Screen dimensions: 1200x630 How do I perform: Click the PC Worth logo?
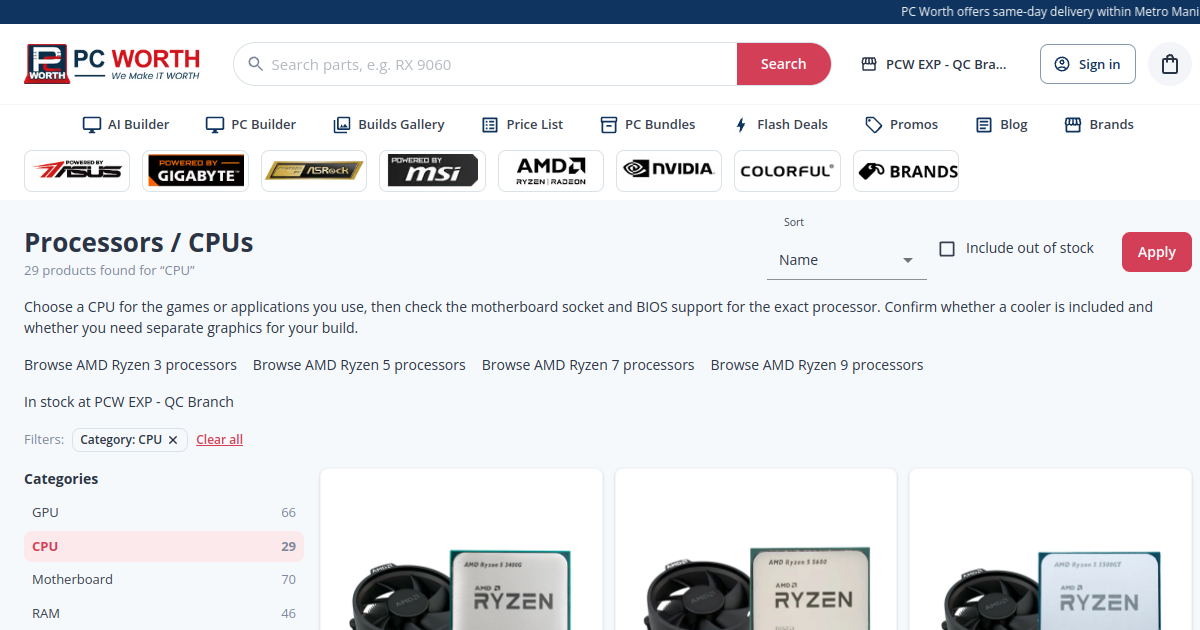112,63
